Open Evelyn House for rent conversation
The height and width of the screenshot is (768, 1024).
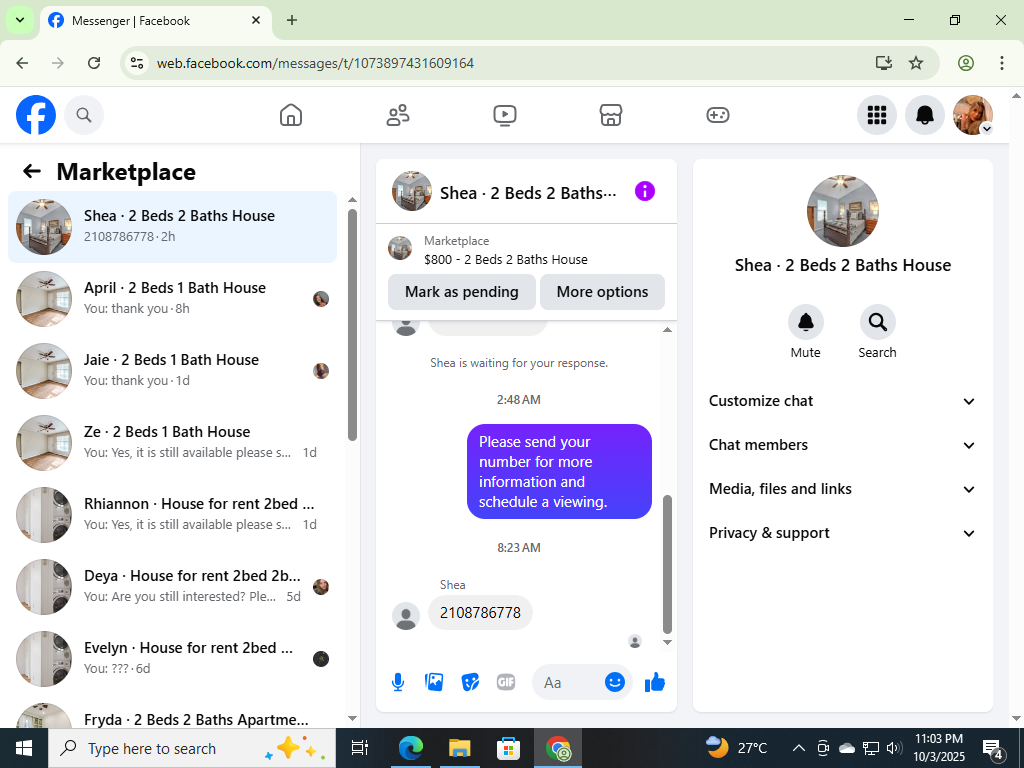tap(172, 658)
